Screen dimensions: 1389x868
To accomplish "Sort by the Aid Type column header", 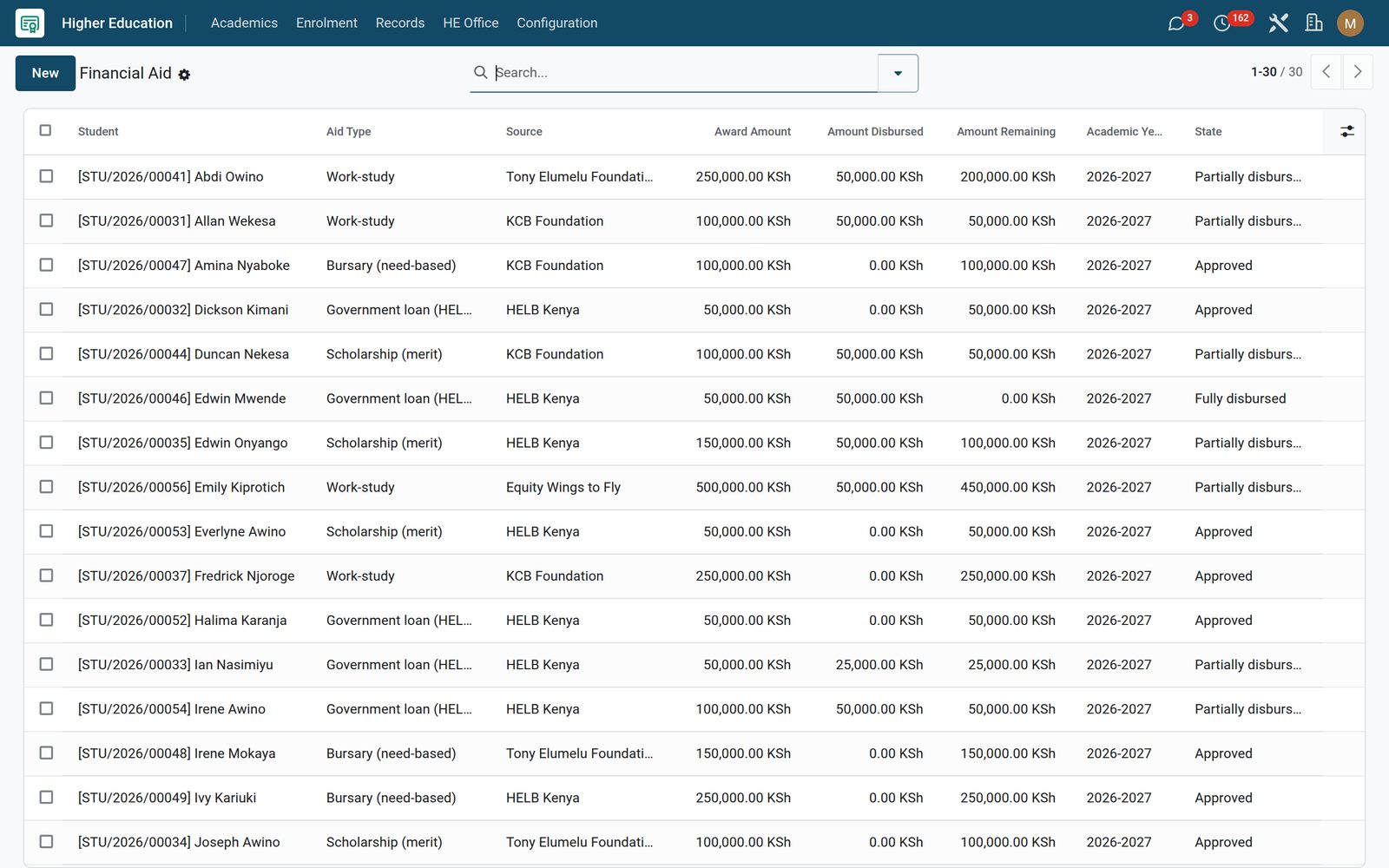I will click(x=348, y=132).
